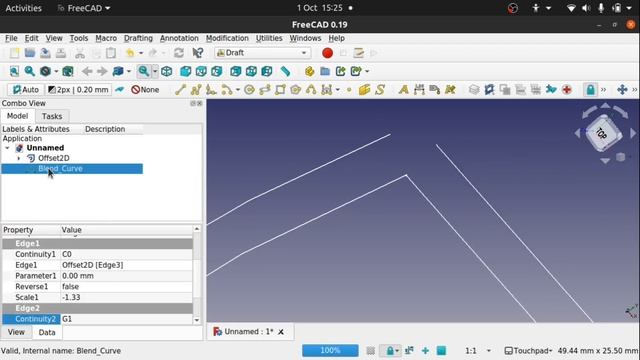This screenshot has height=360, width=640.
Task: Switch to the Tasks tab
Action: (x=52, y=116)
